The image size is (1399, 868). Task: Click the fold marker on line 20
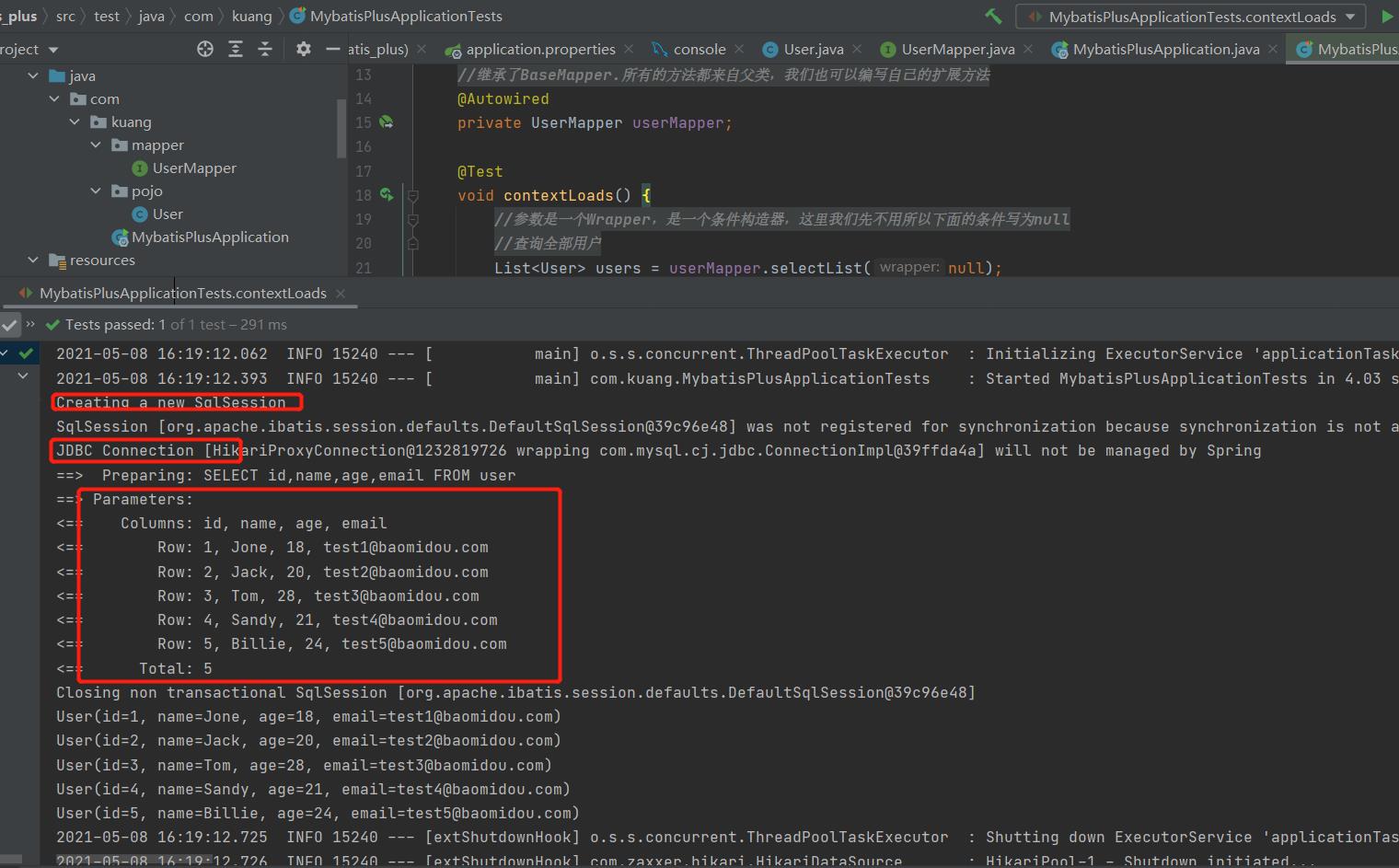413,243
